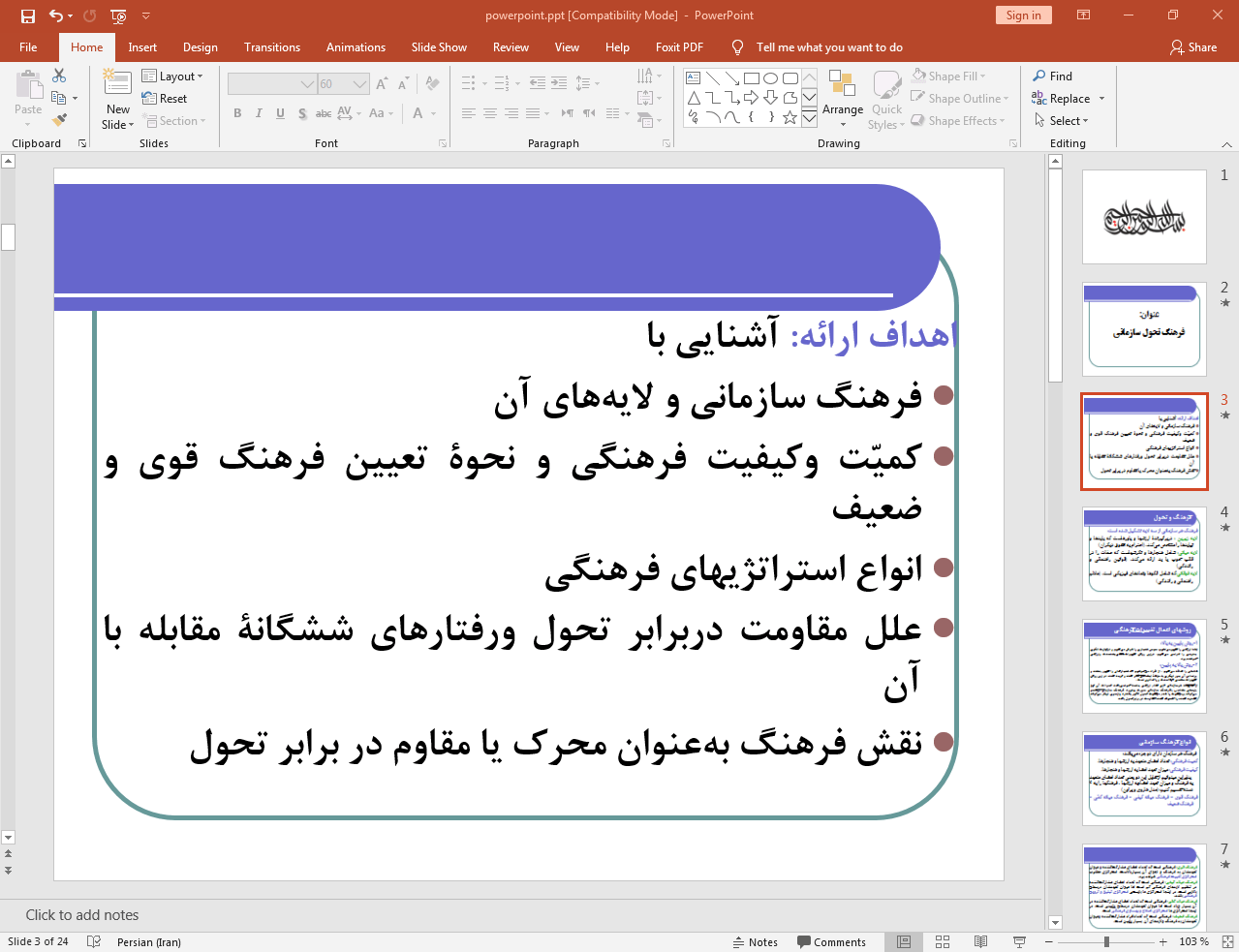Image resolution: width=1239 pixels, height=952 pixels.
Task: Switch to Slide Sorter view
Action: [x=943, y=941]
